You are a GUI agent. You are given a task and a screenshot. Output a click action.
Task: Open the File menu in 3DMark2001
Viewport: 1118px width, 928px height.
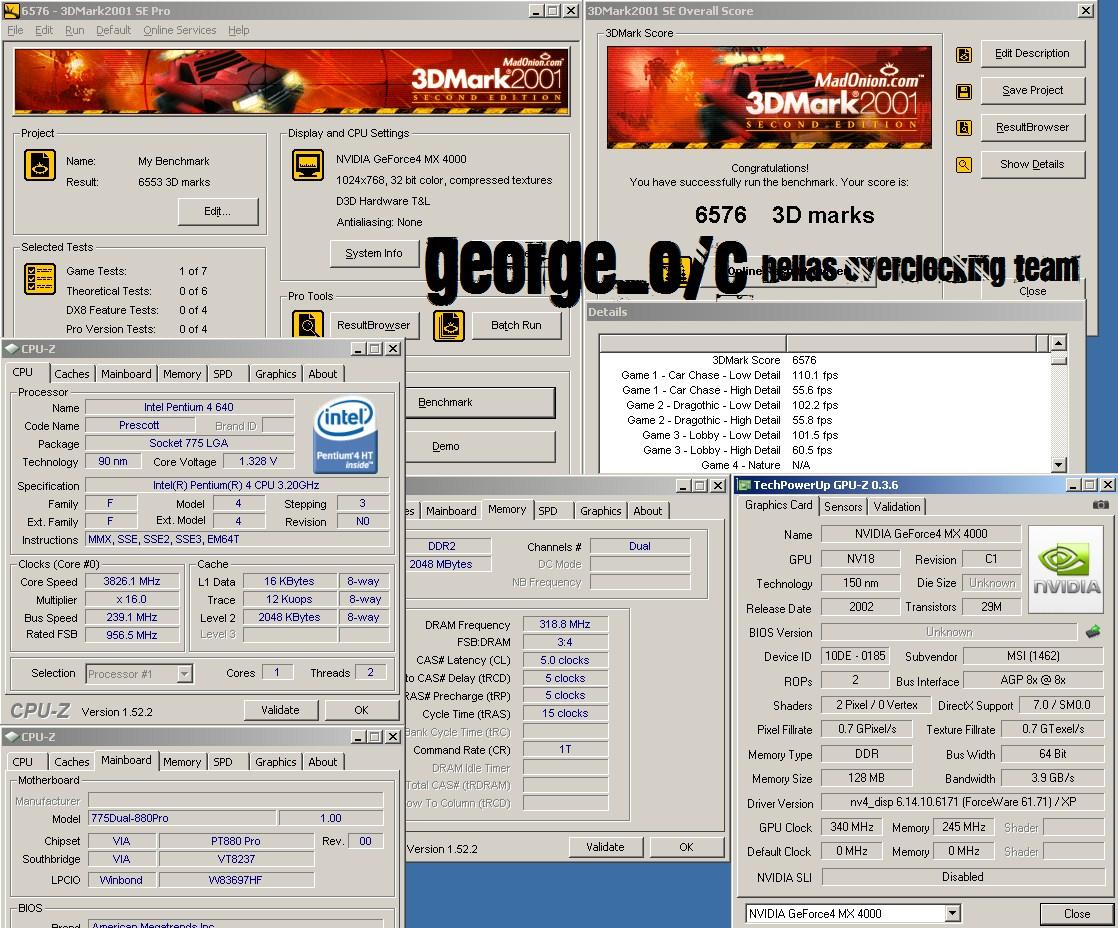point(15,30)
